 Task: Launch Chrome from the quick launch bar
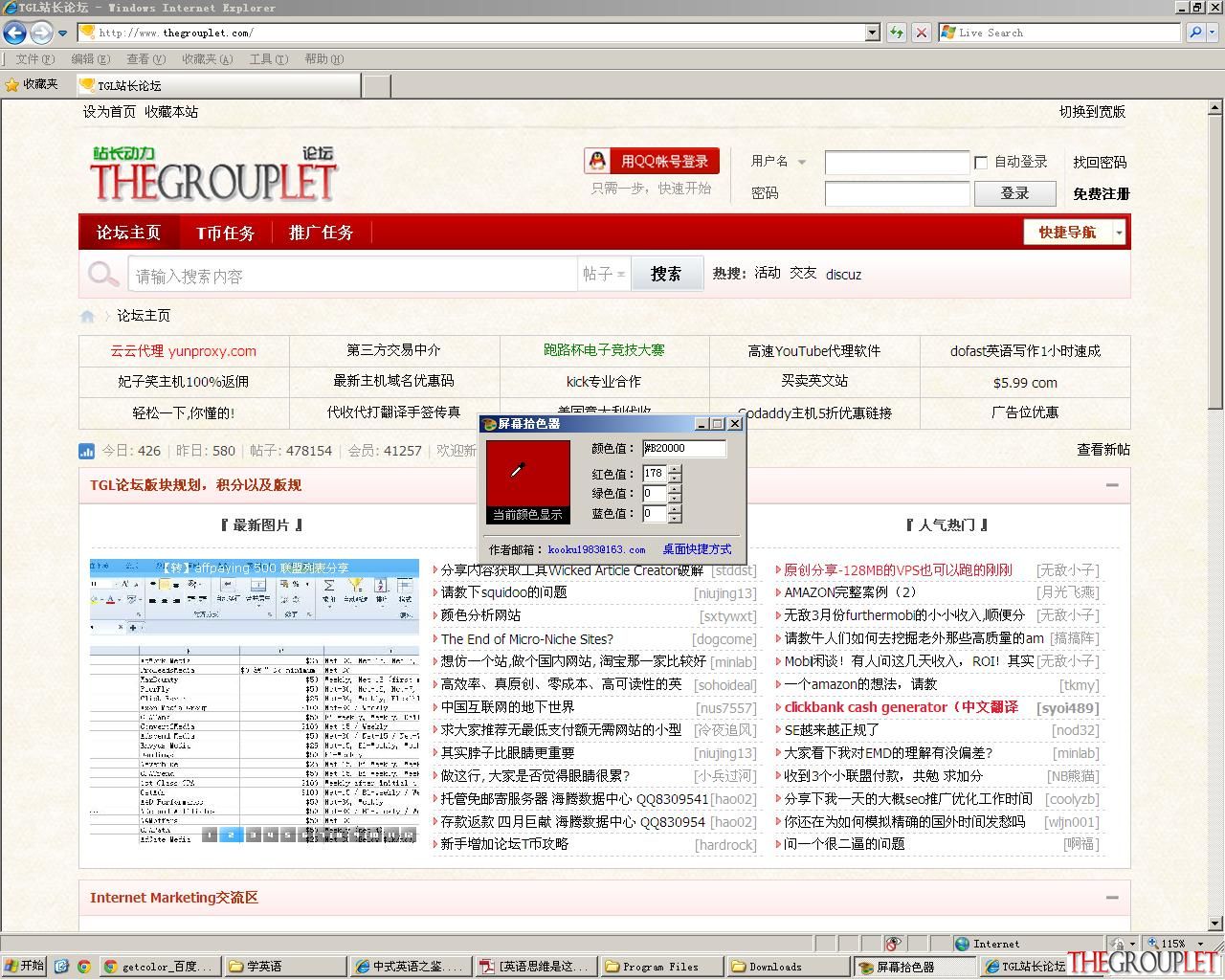pos(84,967)
